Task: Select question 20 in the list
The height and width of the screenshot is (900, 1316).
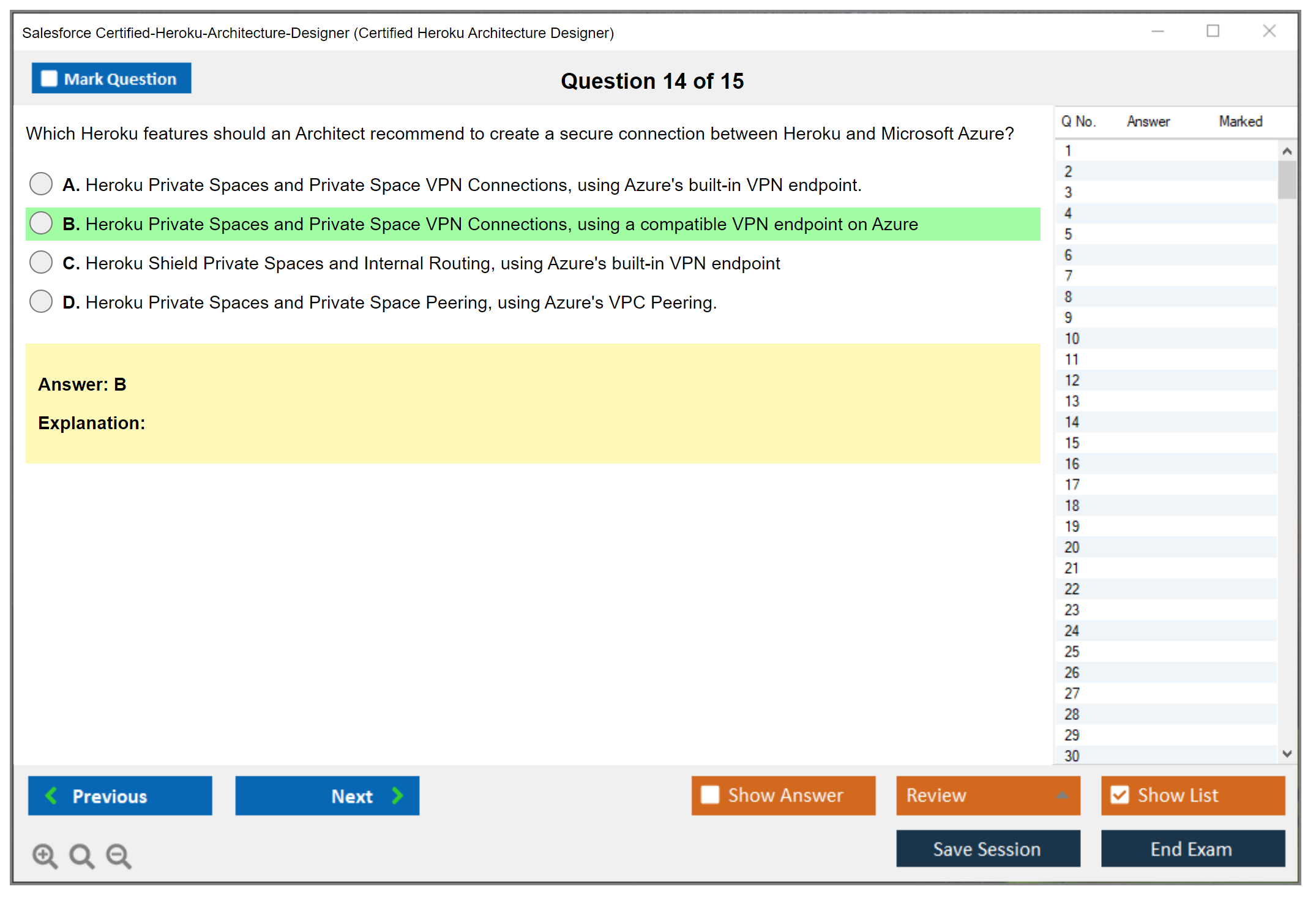Action: (x=1072, y=547)
